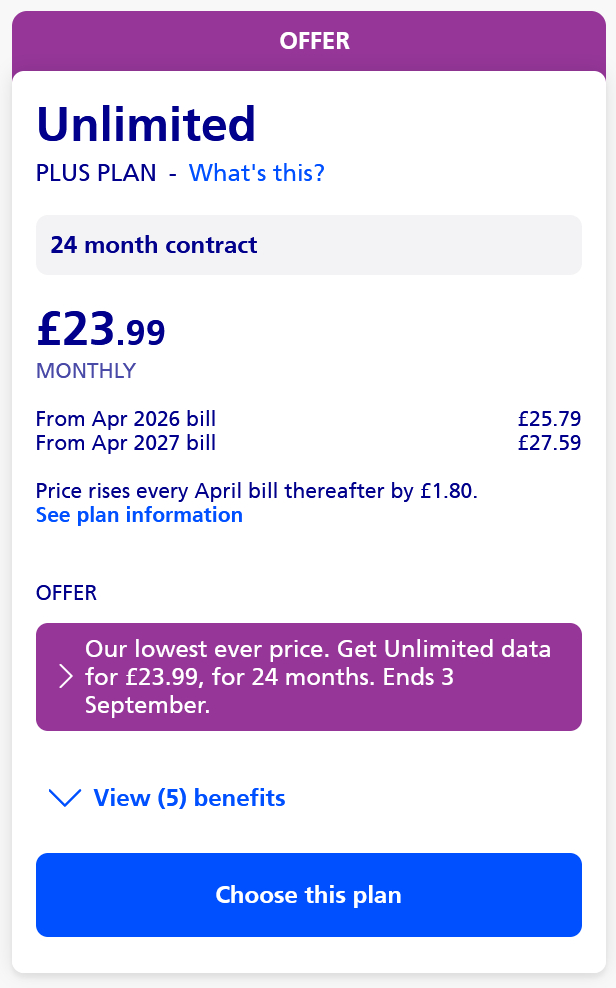Click the From Apr 2027 bill row
The image size is (616, 988).
pos(126,443)
